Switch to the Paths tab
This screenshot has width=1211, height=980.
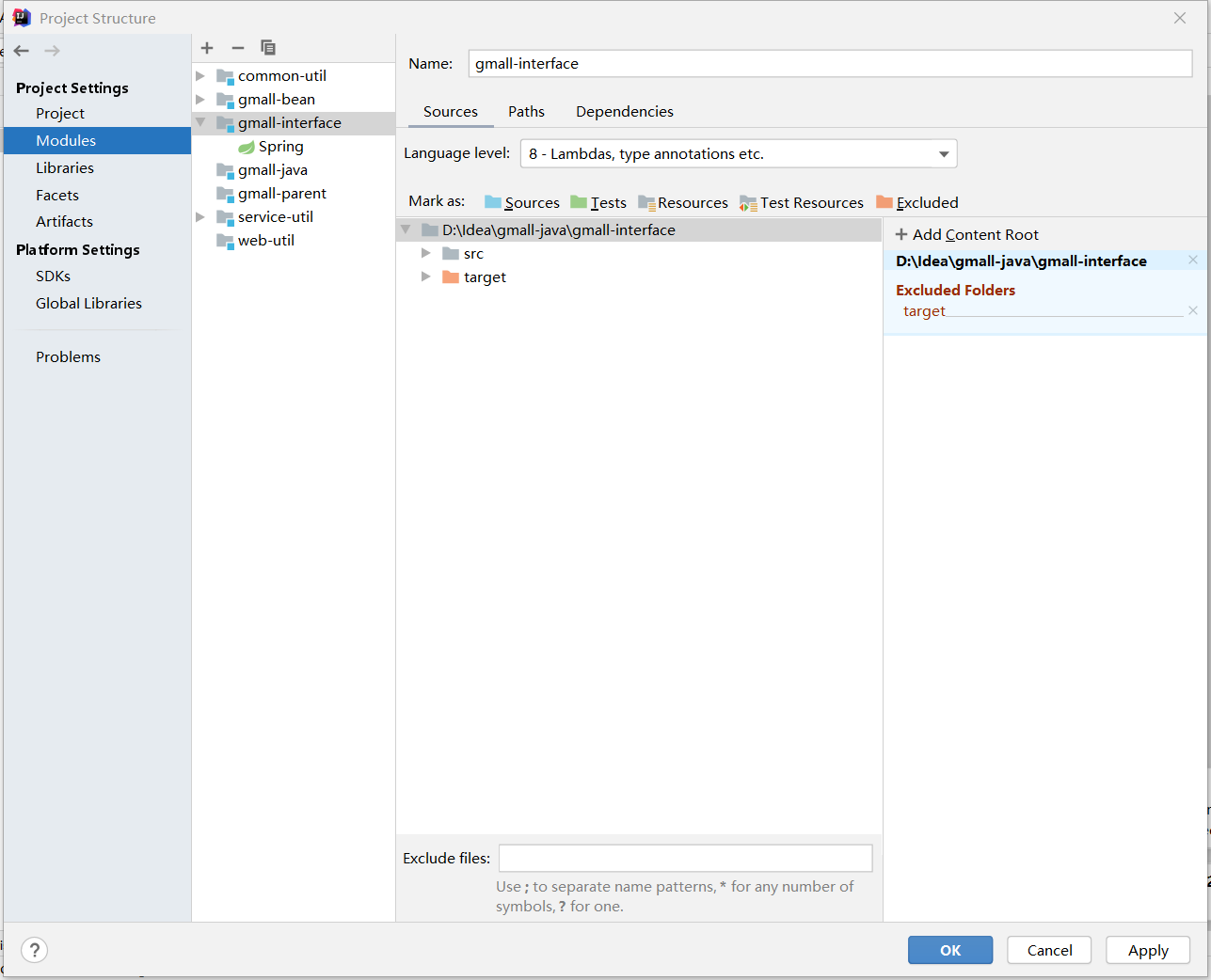point(527,112)
